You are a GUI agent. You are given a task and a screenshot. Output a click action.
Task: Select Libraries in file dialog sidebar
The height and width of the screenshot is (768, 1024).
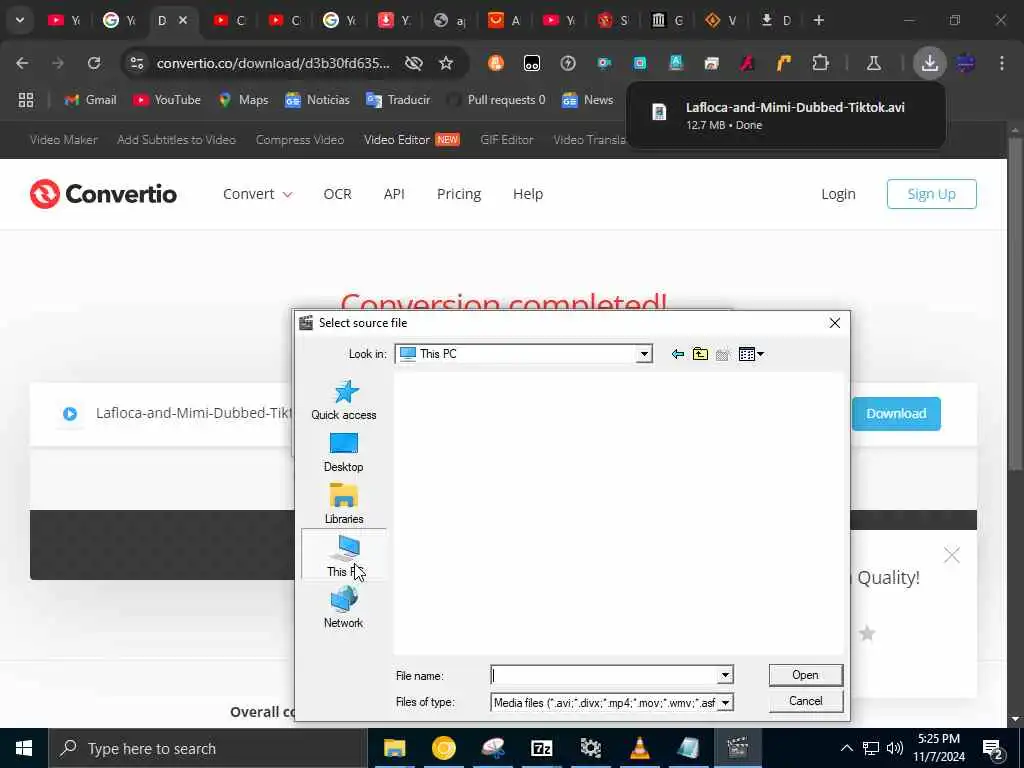pos(344,504)
